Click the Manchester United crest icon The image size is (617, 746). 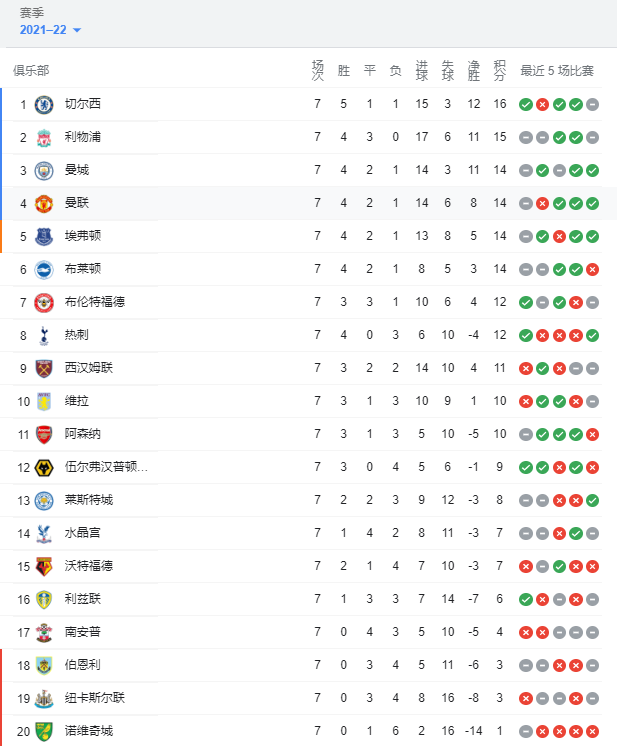44,204
